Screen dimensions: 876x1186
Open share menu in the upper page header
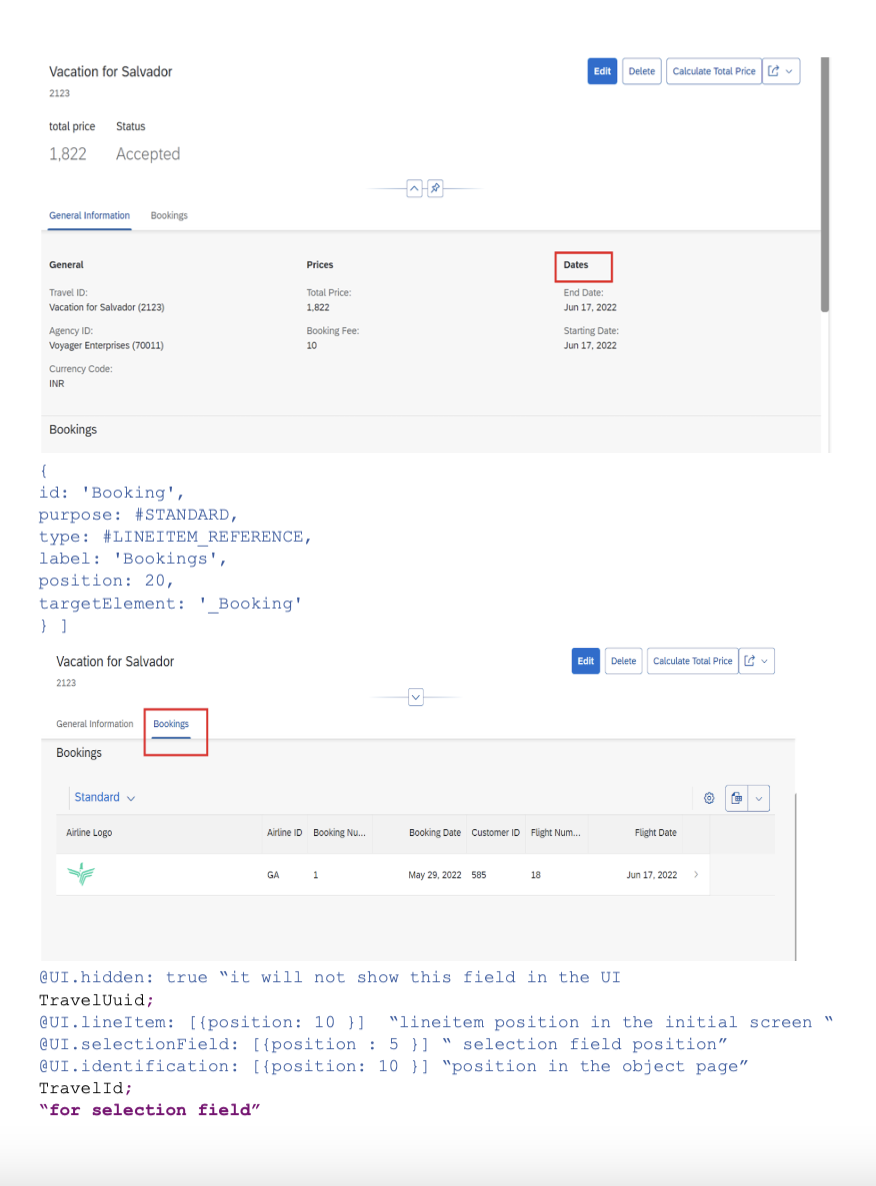click(781, 71)
